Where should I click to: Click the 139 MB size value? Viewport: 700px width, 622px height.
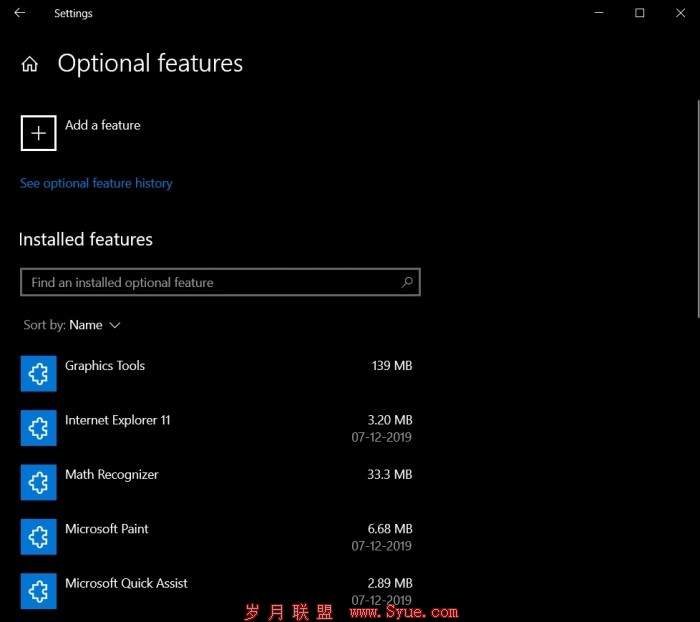(x=392, y=366)
